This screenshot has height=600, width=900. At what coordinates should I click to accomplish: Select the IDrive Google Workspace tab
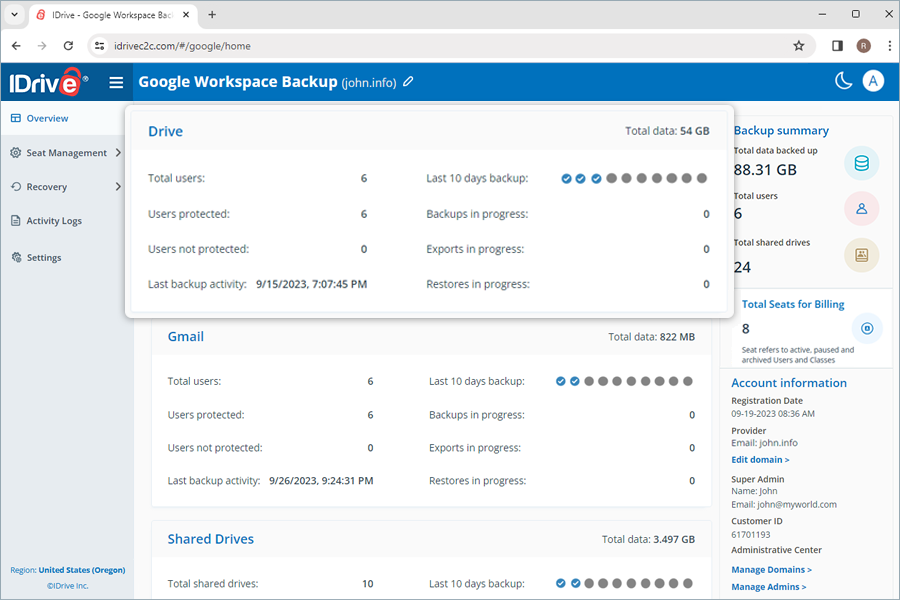pos(112,15)
